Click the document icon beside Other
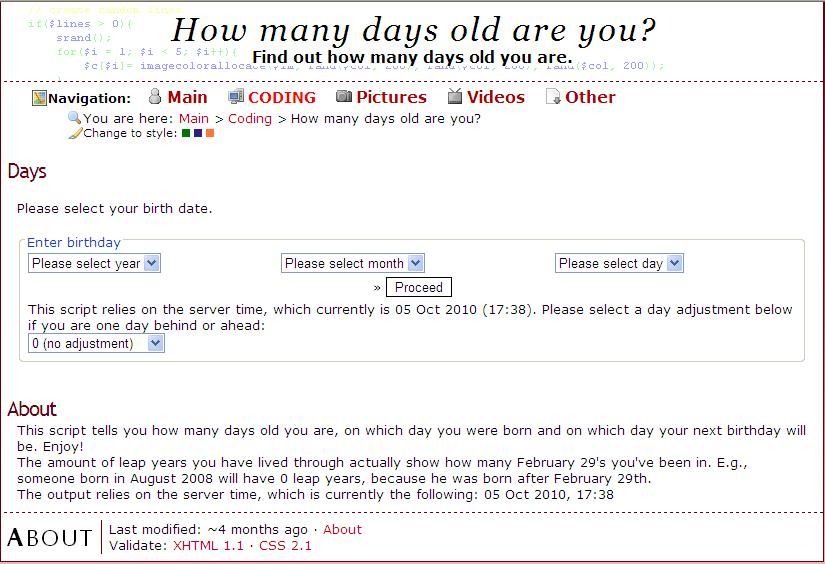 (553, 96)
